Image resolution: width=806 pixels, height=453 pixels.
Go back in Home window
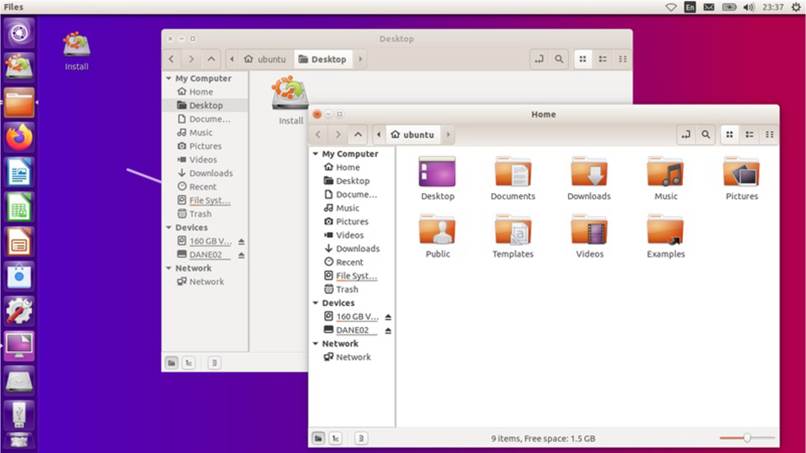tap(318, 135)
